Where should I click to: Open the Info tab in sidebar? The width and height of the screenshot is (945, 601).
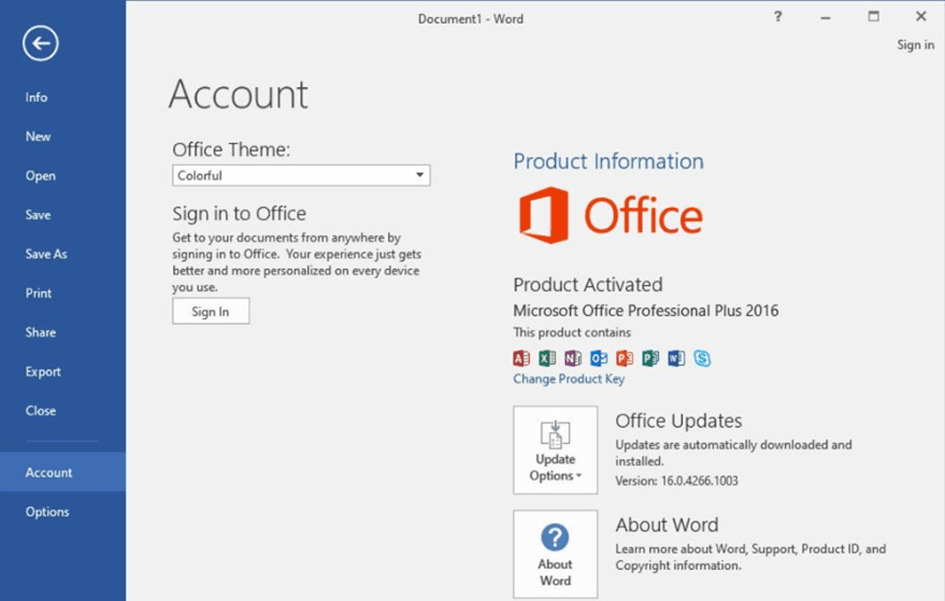tap(36, 98)
